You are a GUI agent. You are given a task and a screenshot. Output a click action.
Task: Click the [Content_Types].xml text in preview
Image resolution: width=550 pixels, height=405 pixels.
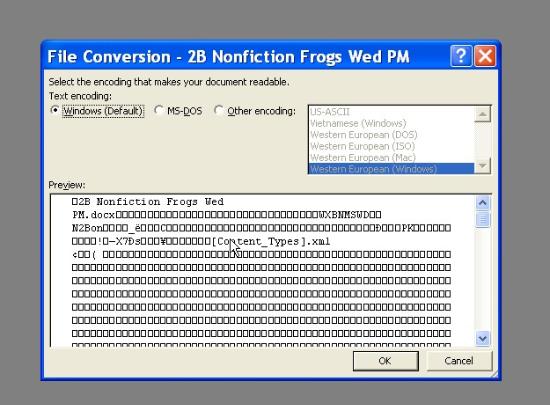[x=270, y=242]
